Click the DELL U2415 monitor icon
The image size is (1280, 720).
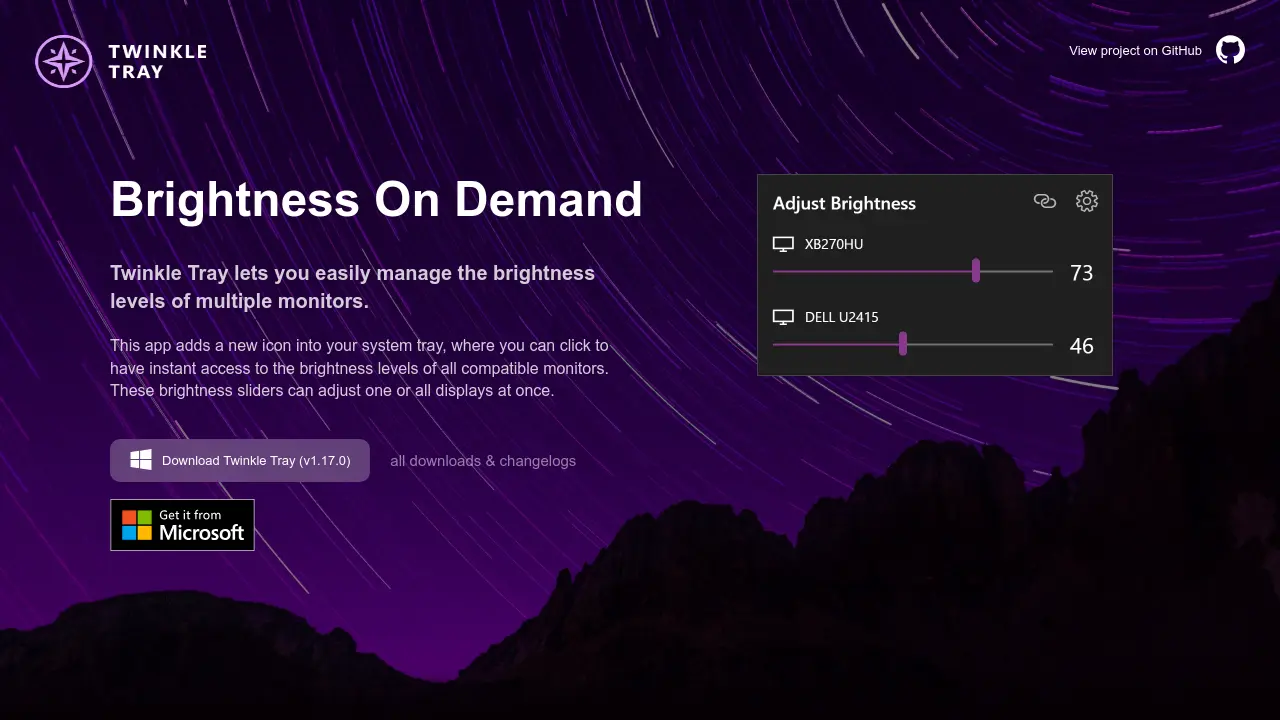point(783,317)
